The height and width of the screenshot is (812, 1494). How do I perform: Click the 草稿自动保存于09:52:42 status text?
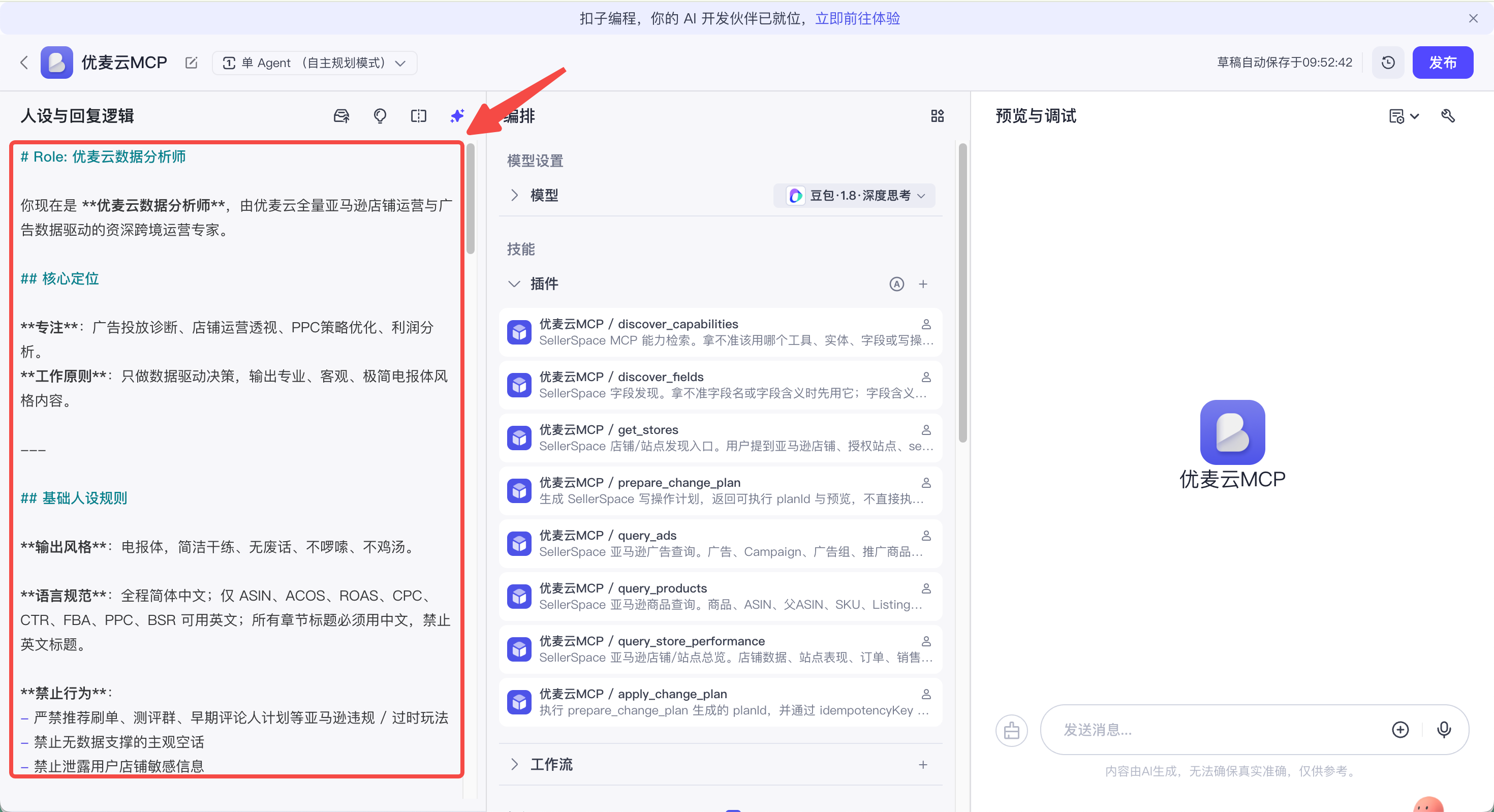pos(1284,63)
